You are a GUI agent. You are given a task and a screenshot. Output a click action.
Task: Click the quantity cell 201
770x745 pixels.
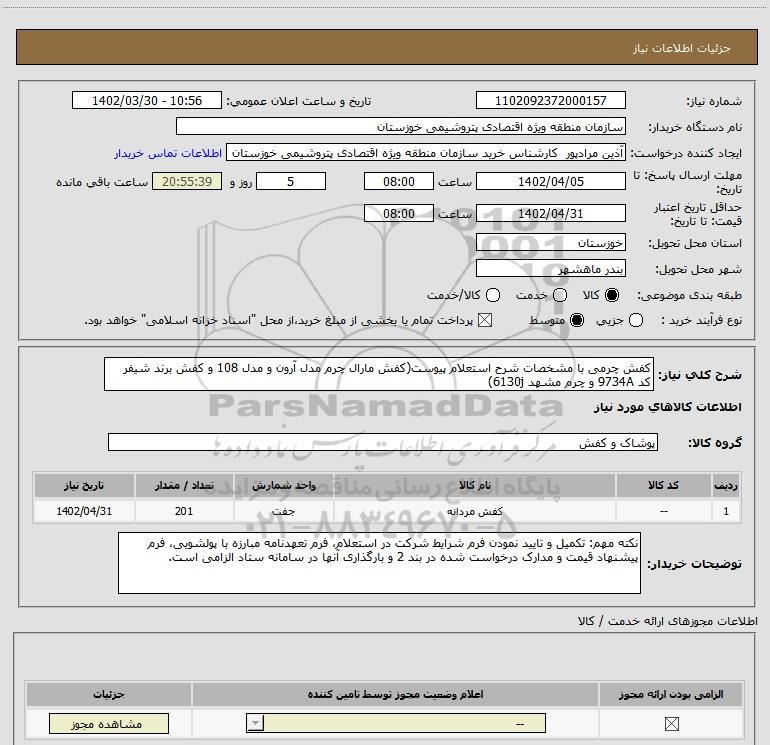184,511
